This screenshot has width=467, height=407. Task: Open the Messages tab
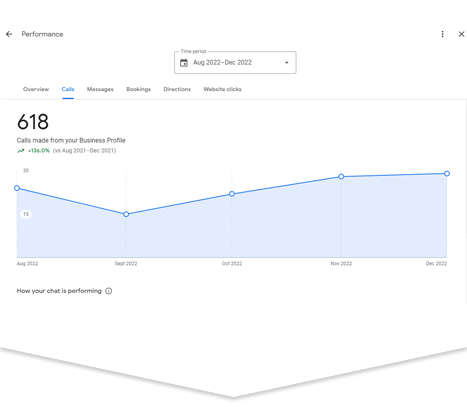(x=100, y=89)
